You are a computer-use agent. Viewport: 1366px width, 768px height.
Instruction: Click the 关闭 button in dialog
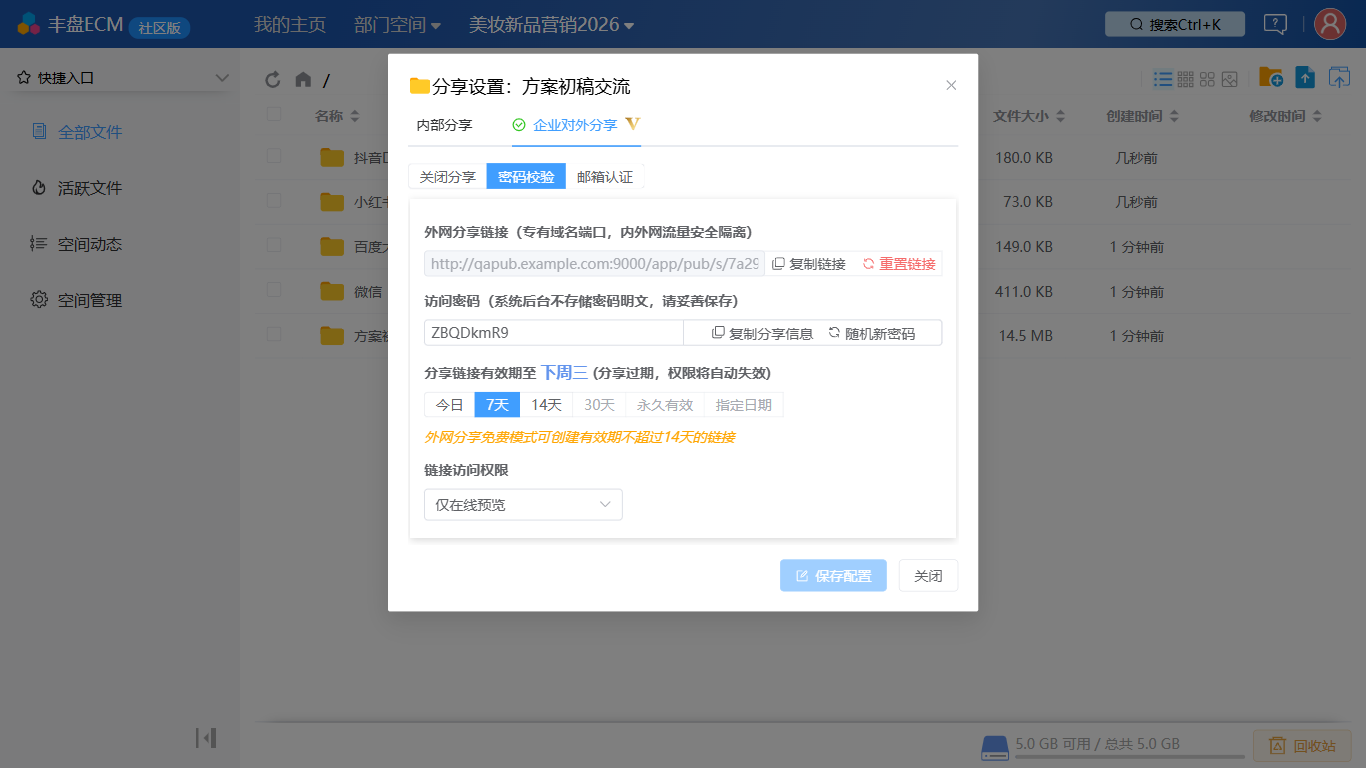click(928, 576)
